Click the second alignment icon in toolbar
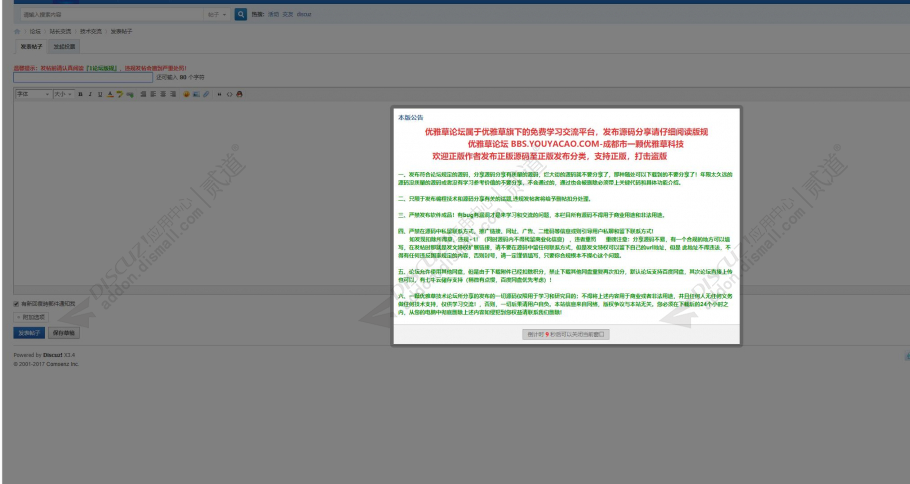The width and height of the screenshot is (910, 484). [153, 94]
